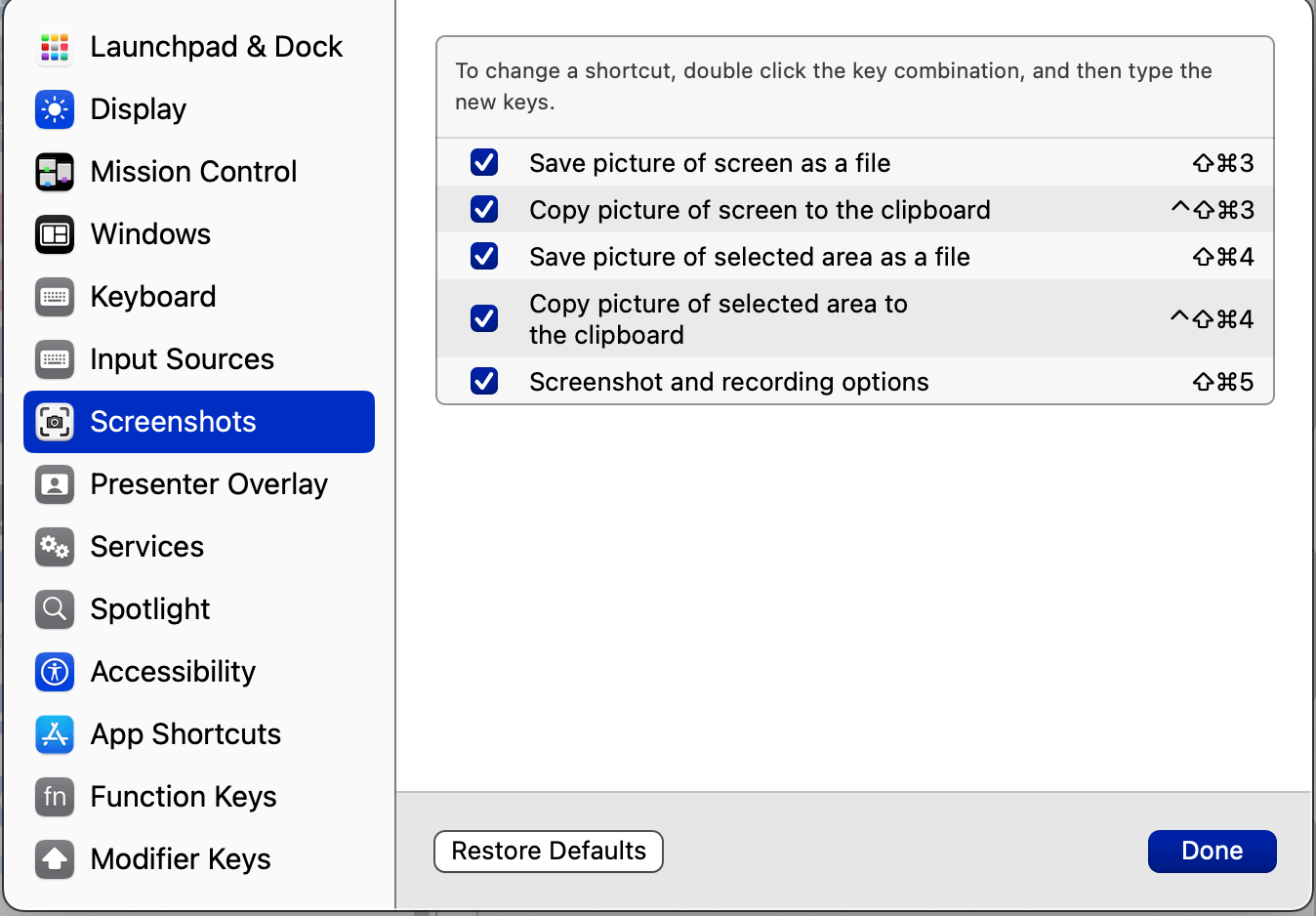Toggle Copy picture of selected area checkbox

coord(484,318)
